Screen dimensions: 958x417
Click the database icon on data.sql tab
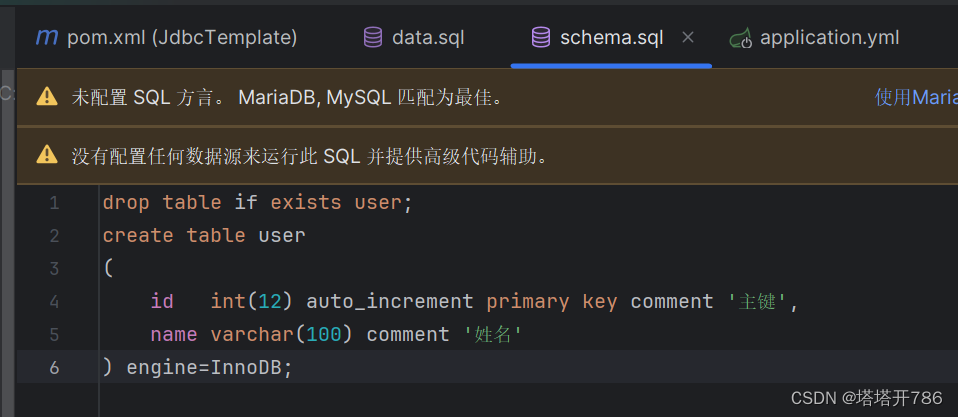pyautogui.click(x=373, y=38)
